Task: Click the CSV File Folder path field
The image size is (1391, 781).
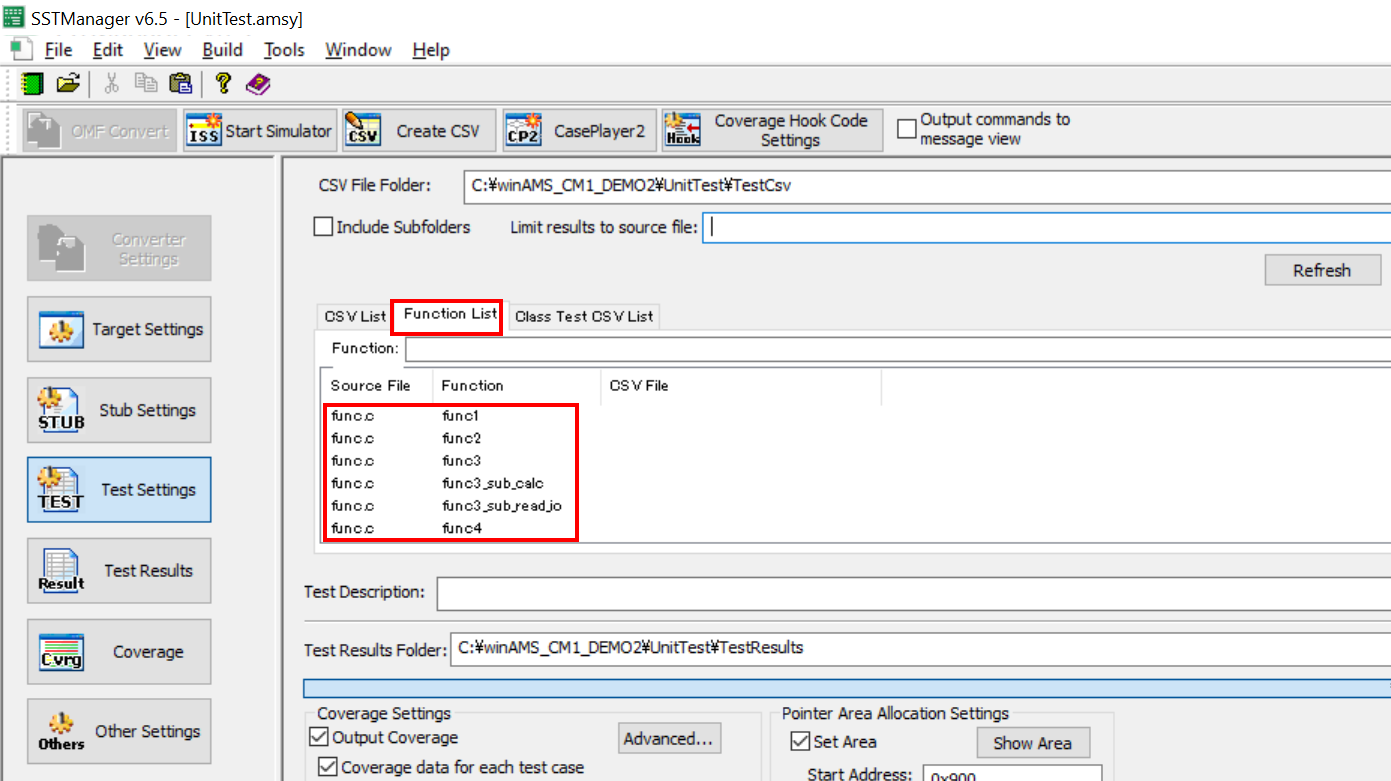Action: point(927,186)
